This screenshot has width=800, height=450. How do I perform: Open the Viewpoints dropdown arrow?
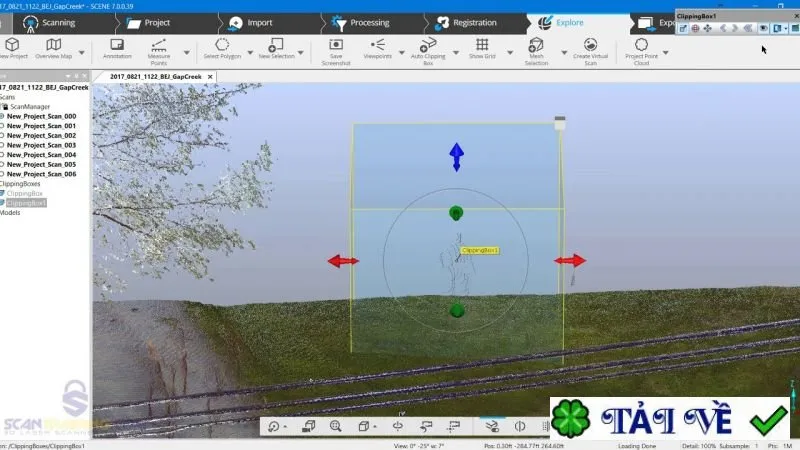click(x=402, y=53)
